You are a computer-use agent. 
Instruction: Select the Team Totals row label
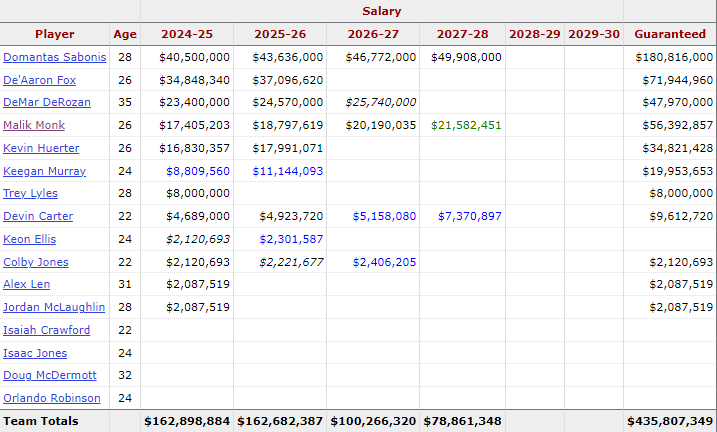(41, 421)
